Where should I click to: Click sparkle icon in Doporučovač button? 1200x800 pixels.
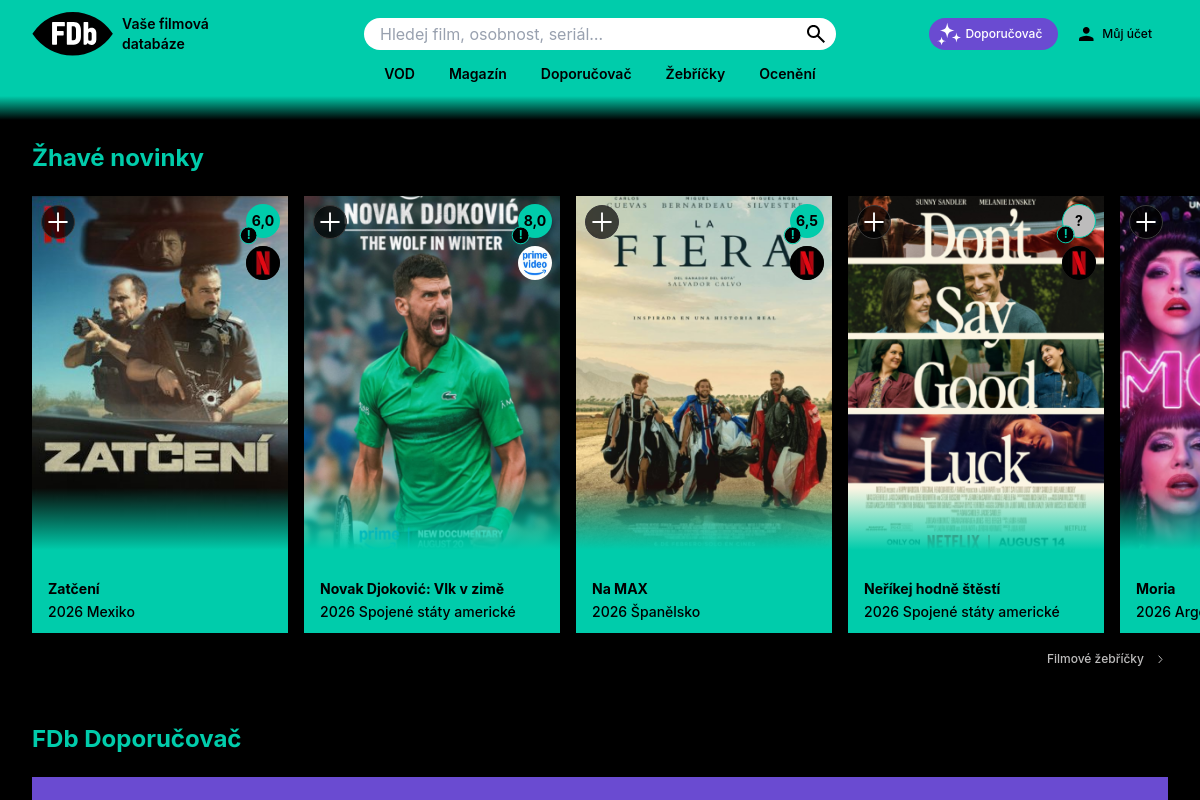[x=949, y=34]
